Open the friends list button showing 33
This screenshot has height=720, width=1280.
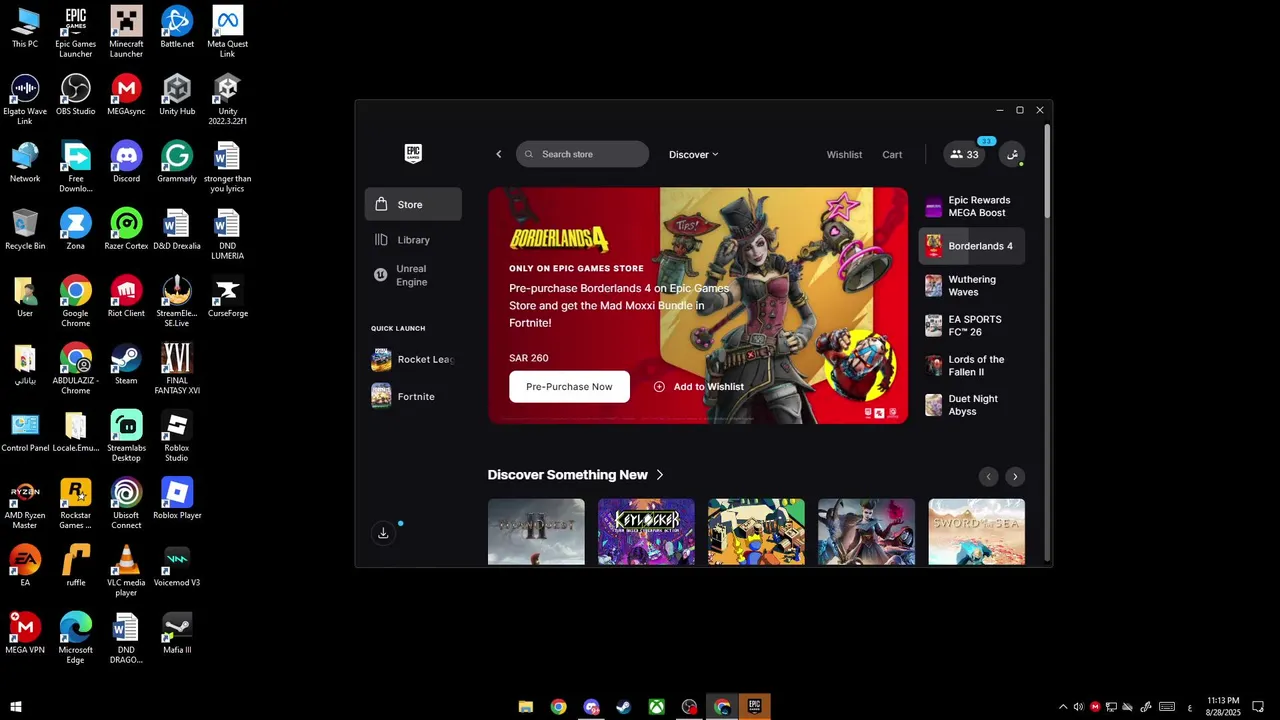(964, 154)
